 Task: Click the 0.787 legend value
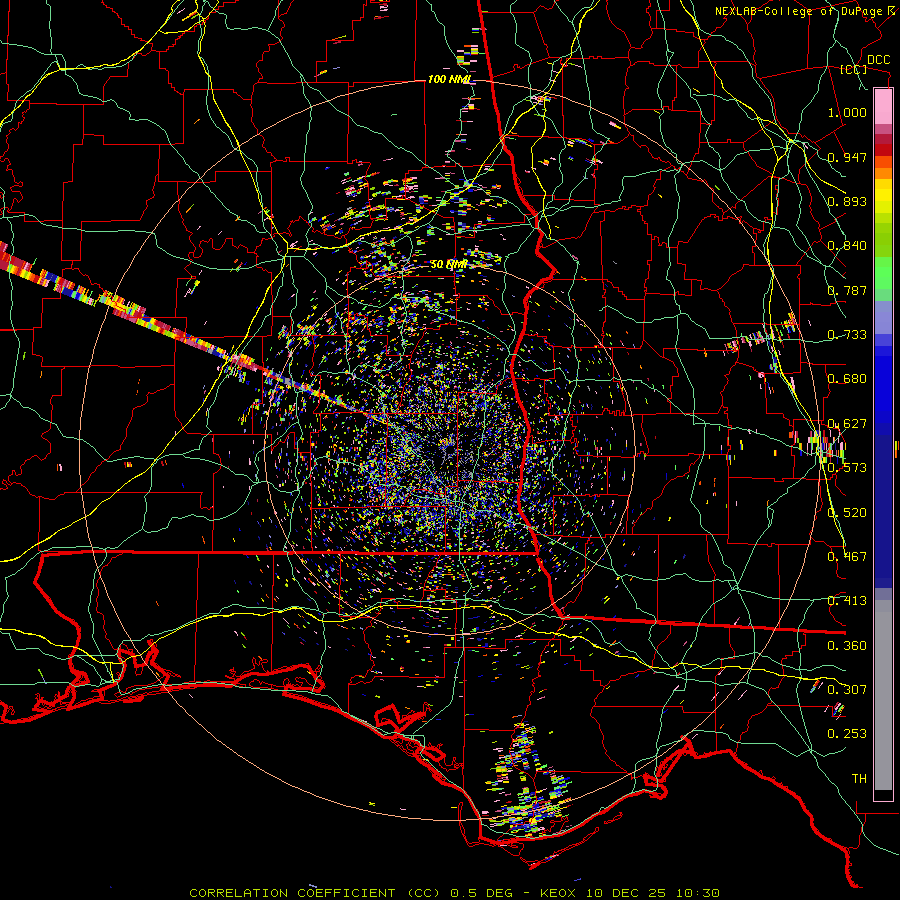tap(847, 290)
